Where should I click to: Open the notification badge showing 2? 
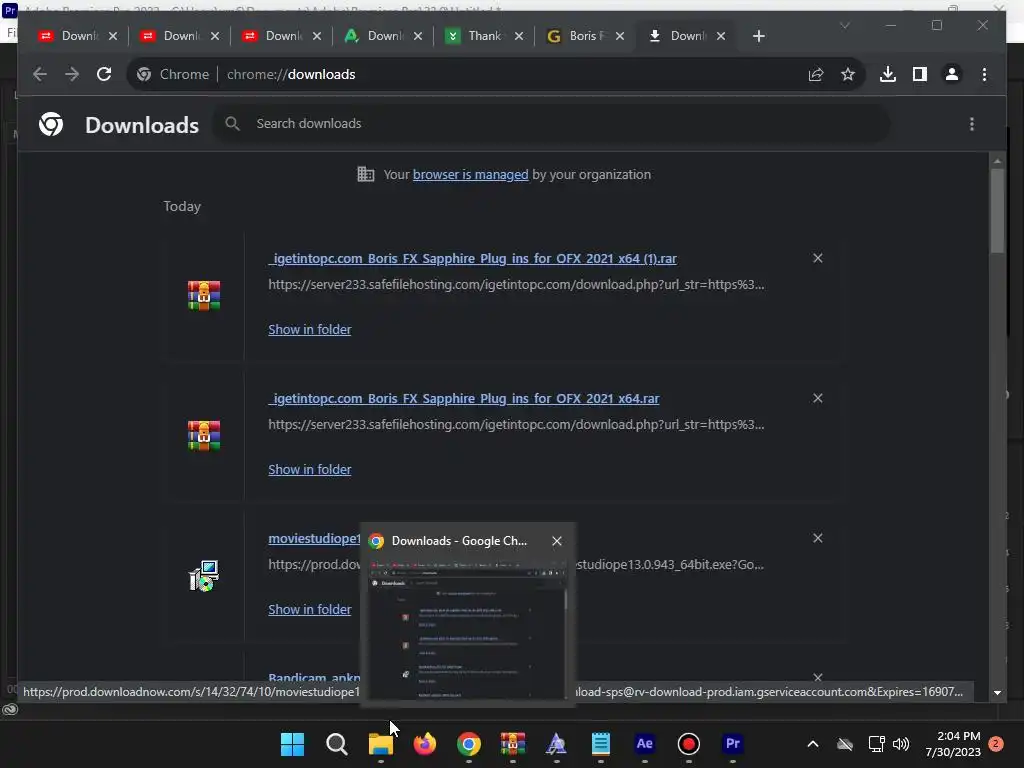[x=996, y=744]
